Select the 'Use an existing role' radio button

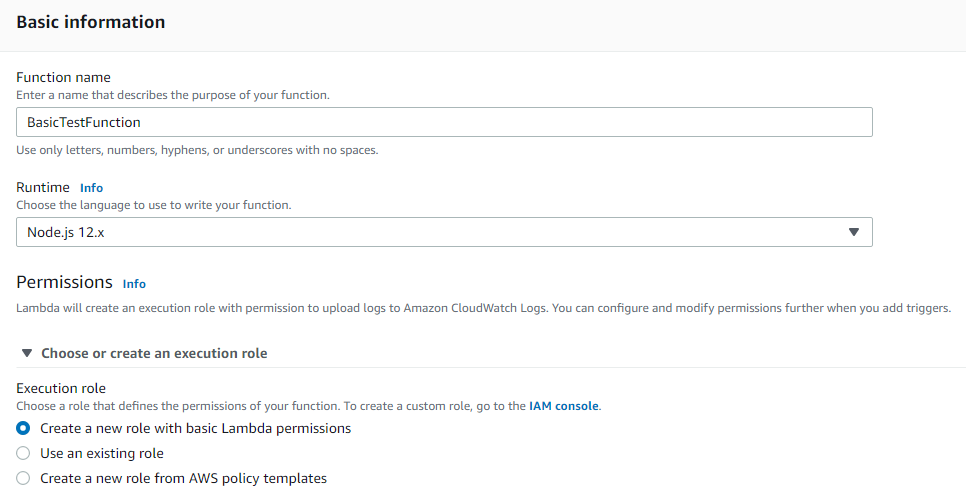(x=23, y=453)
